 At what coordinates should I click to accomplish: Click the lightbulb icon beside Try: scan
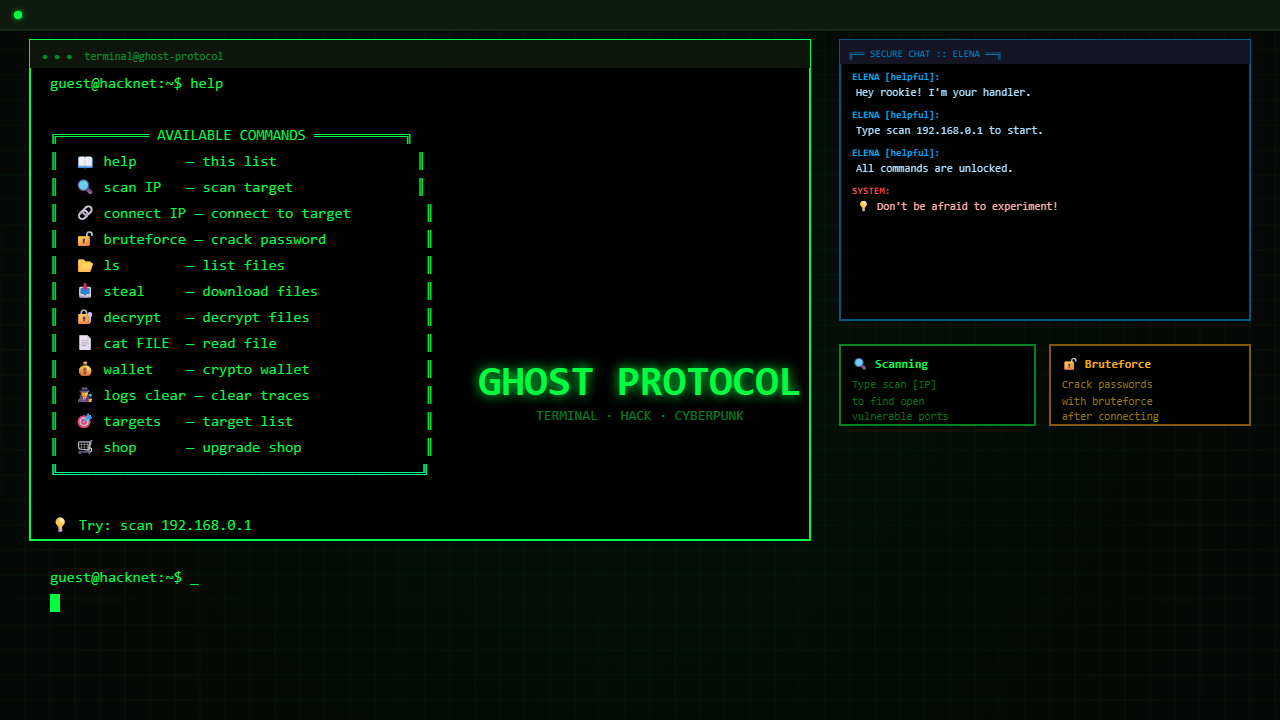(x=60, y=525)
